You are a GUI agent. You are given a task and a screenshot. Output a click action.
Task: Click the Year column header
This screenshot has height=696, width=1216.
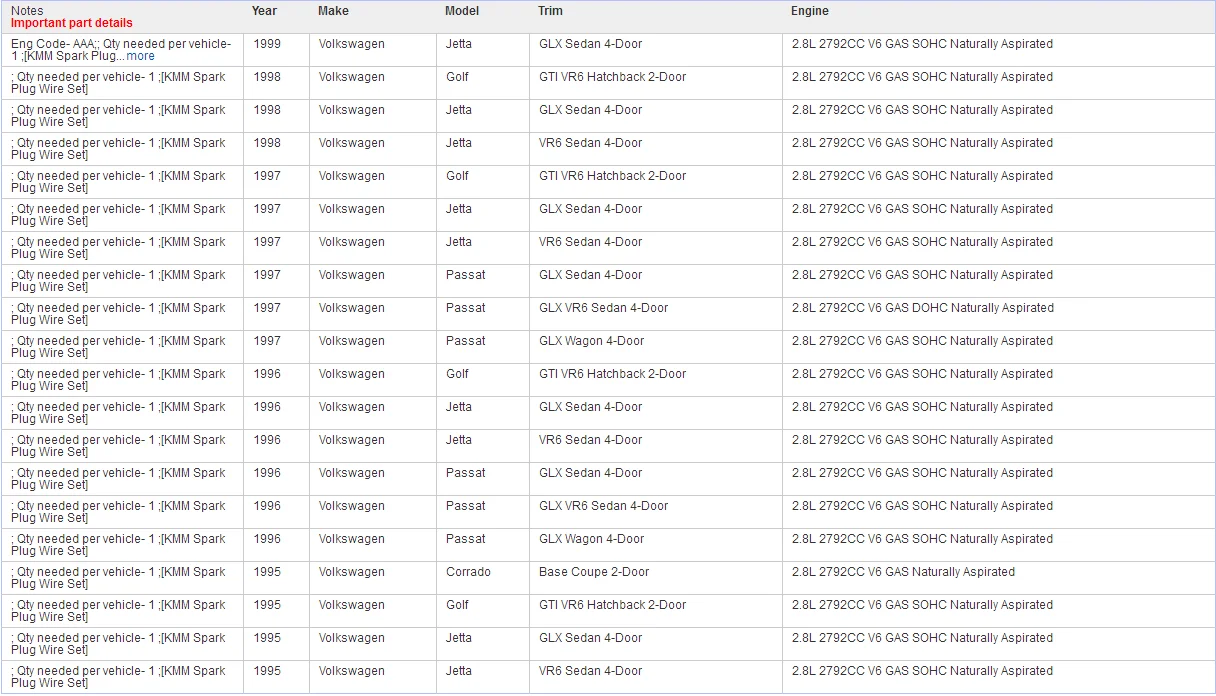coord(265,11)
